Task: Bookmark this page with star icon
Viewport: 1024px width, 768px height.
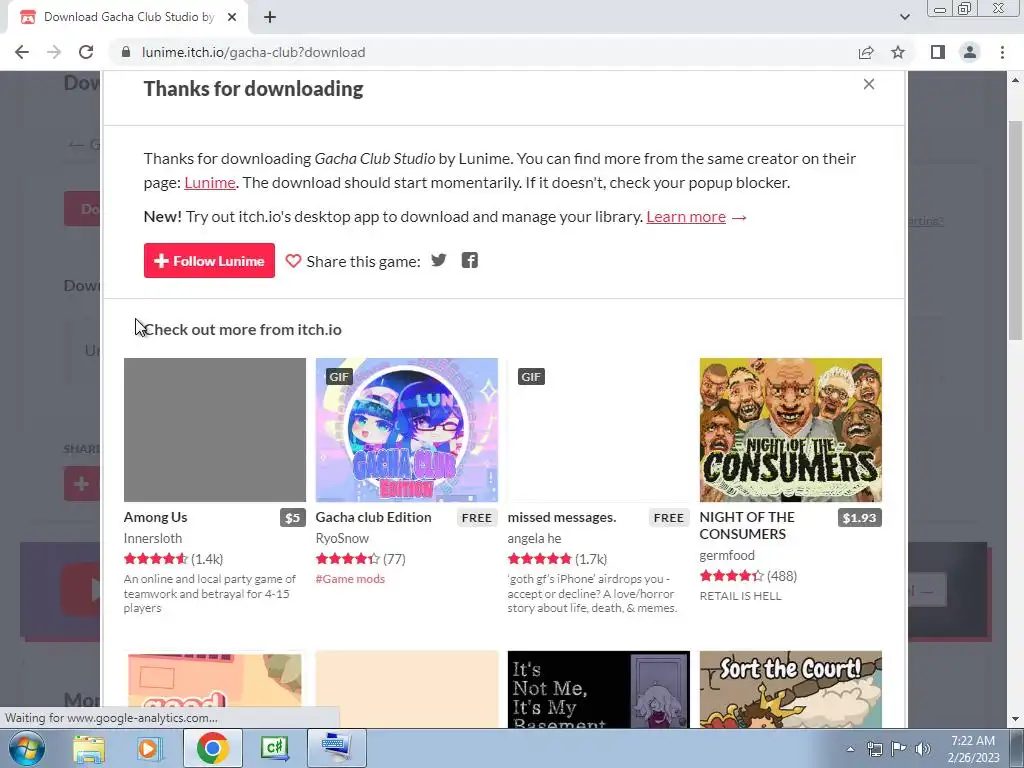Action: [898, 52]
